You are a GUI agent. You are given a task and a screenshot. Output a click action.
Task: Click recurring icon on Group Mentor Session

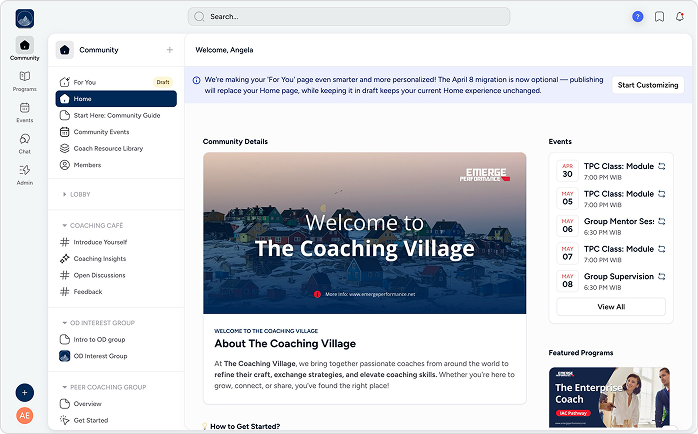[x=661, y=221]
